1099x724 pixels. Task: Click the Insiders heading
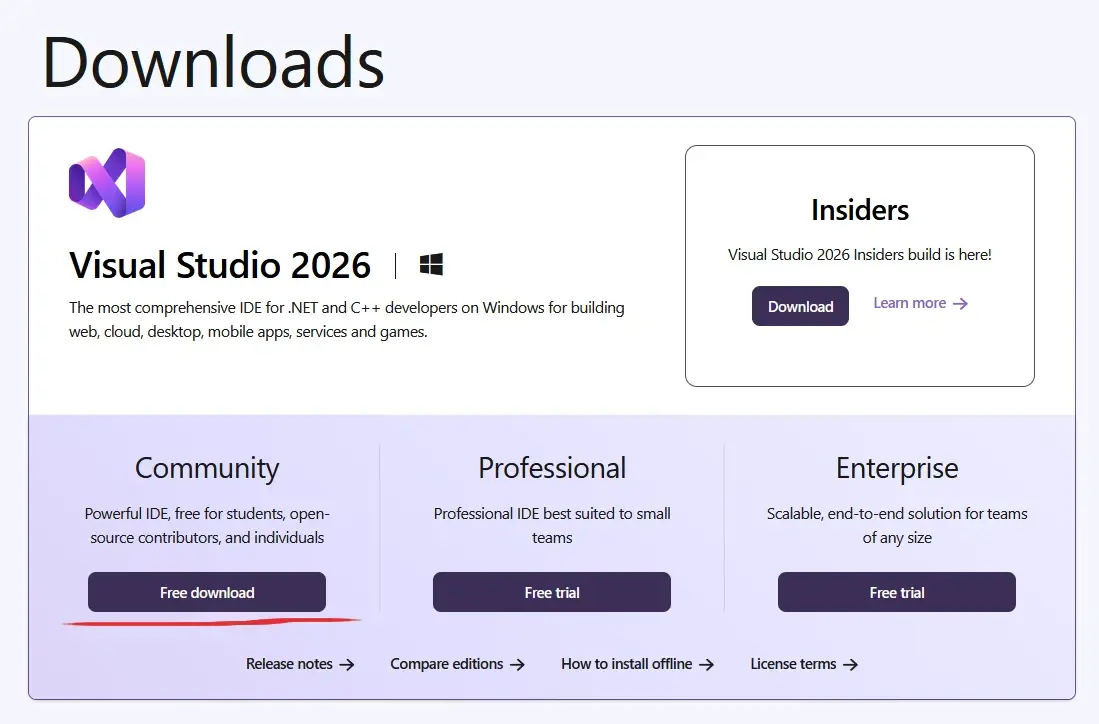(860, 210)
